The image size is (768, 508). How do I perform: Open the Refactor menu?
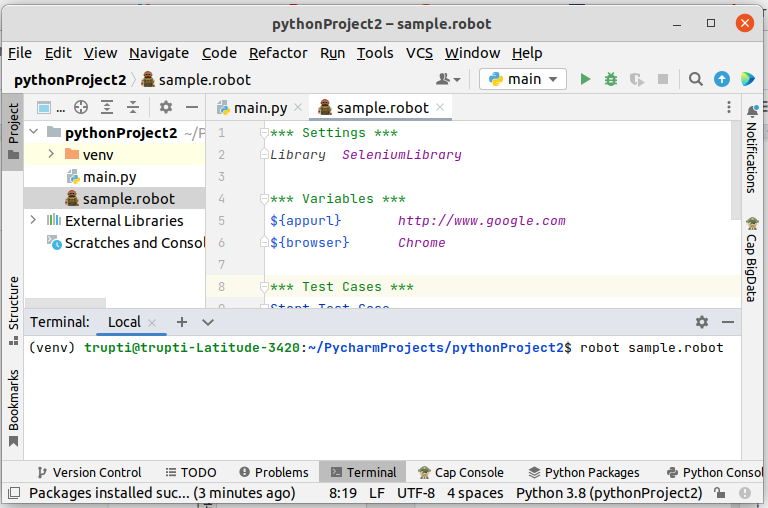tap(278, 53)
